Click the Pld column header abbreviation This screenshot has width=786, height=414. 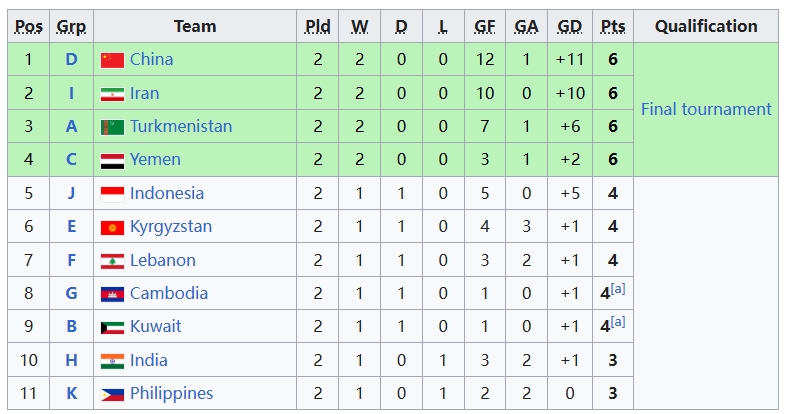(x=318, y=27)
